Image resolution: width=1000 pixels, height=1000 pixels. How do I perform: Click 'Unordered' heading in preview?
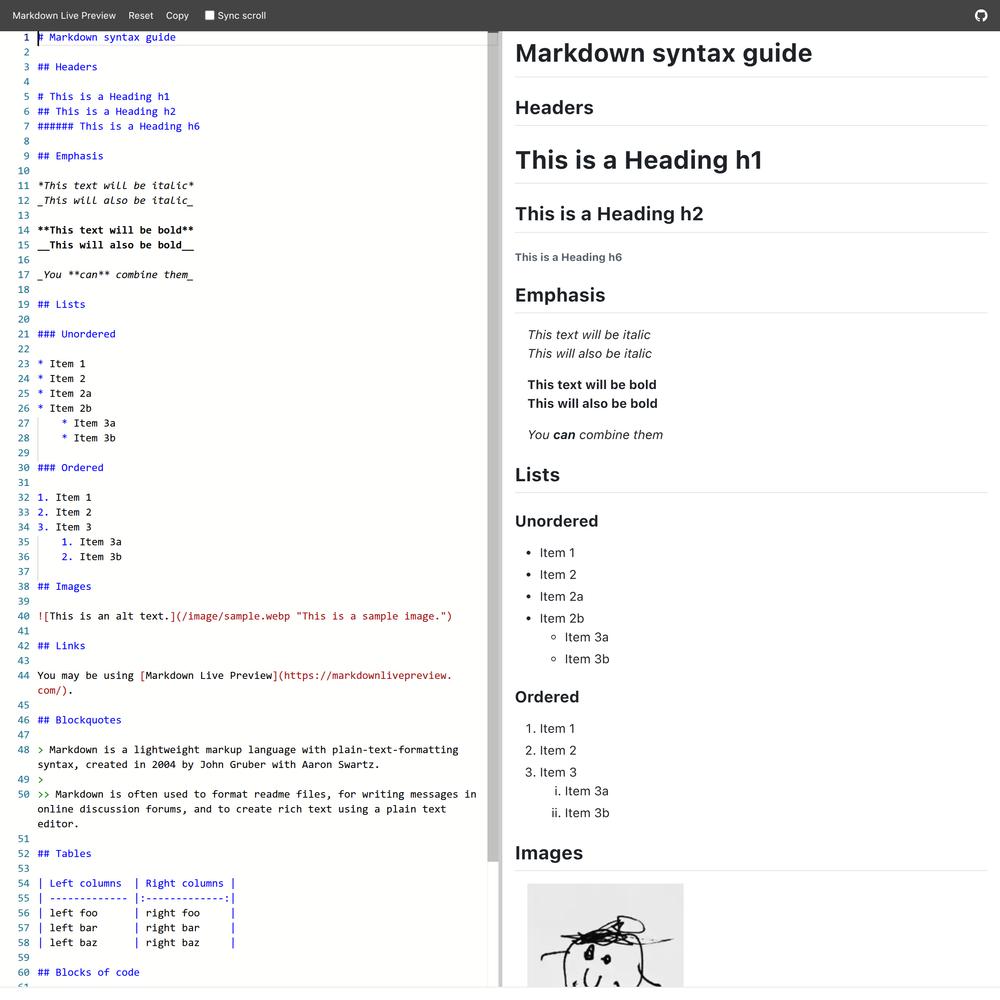(x=556, y=521)
